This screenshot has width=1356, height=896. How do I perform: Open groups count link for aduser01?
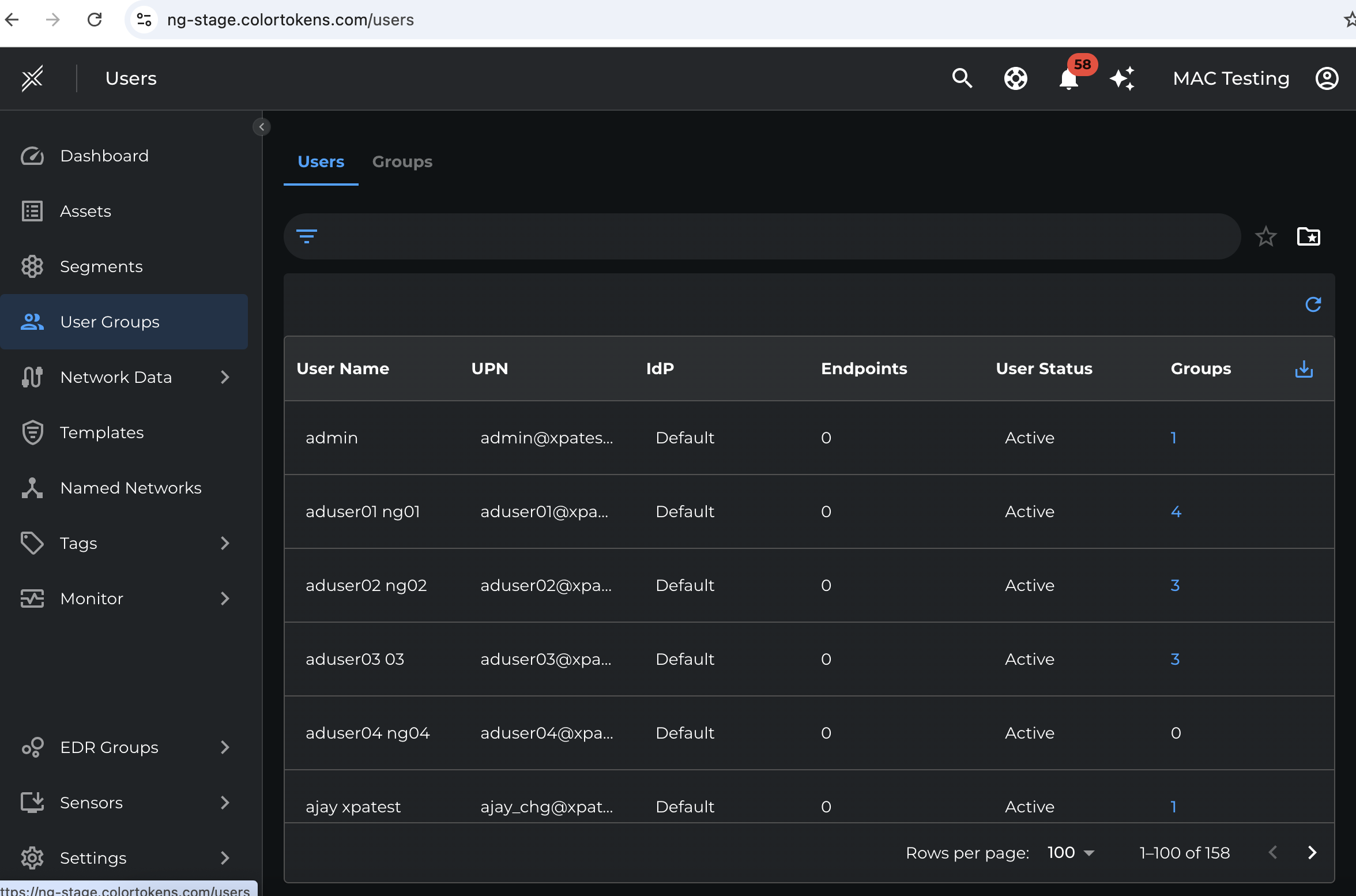1176,511
